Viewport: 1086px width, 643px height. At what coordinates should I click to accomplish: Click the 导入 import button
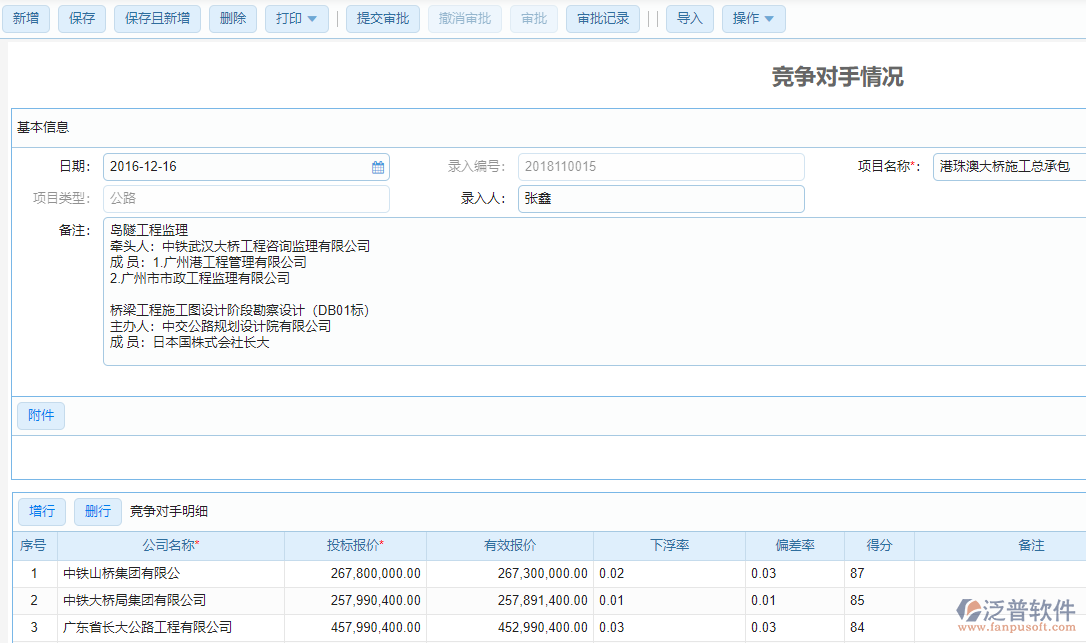point(690,19)
